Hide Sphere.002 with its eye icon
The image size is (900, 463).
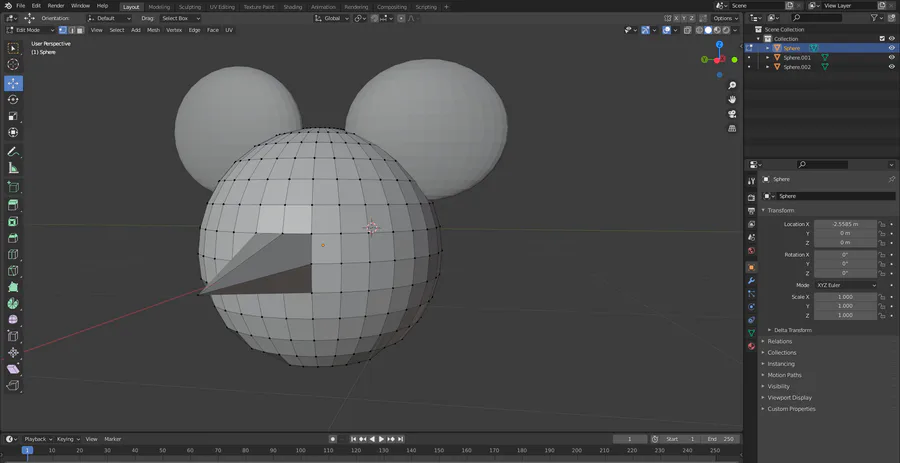[x=891, y=67]
